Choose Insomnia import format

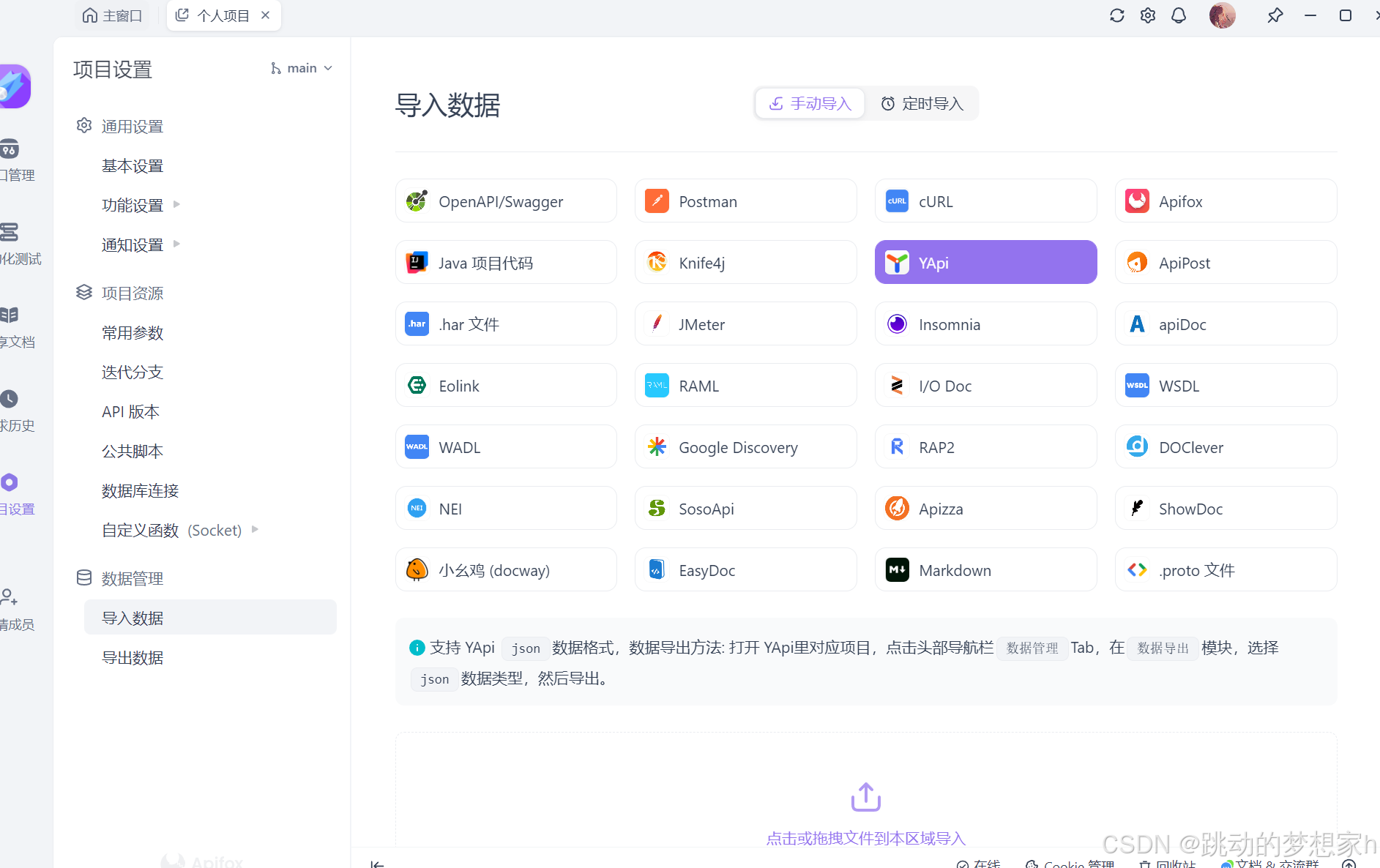click(x=986, y=324)
